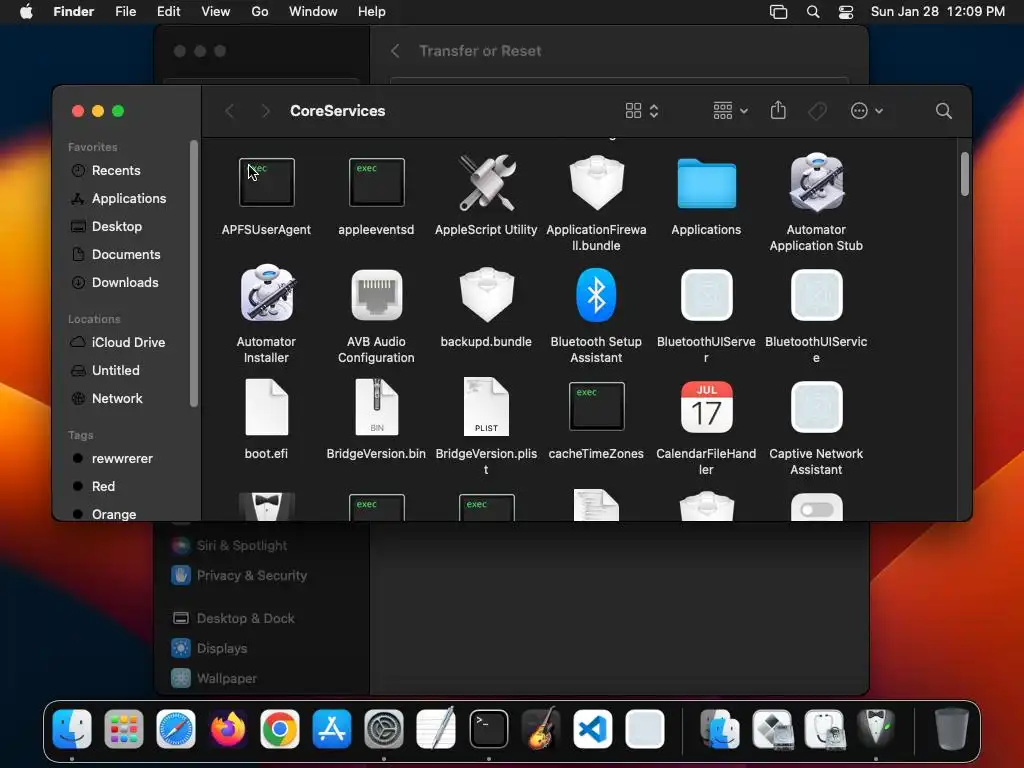The height and width of the screenshot is (768, 1024).
Task: Launch Google Chrome from the Dock
Action: tap(280, 729)
